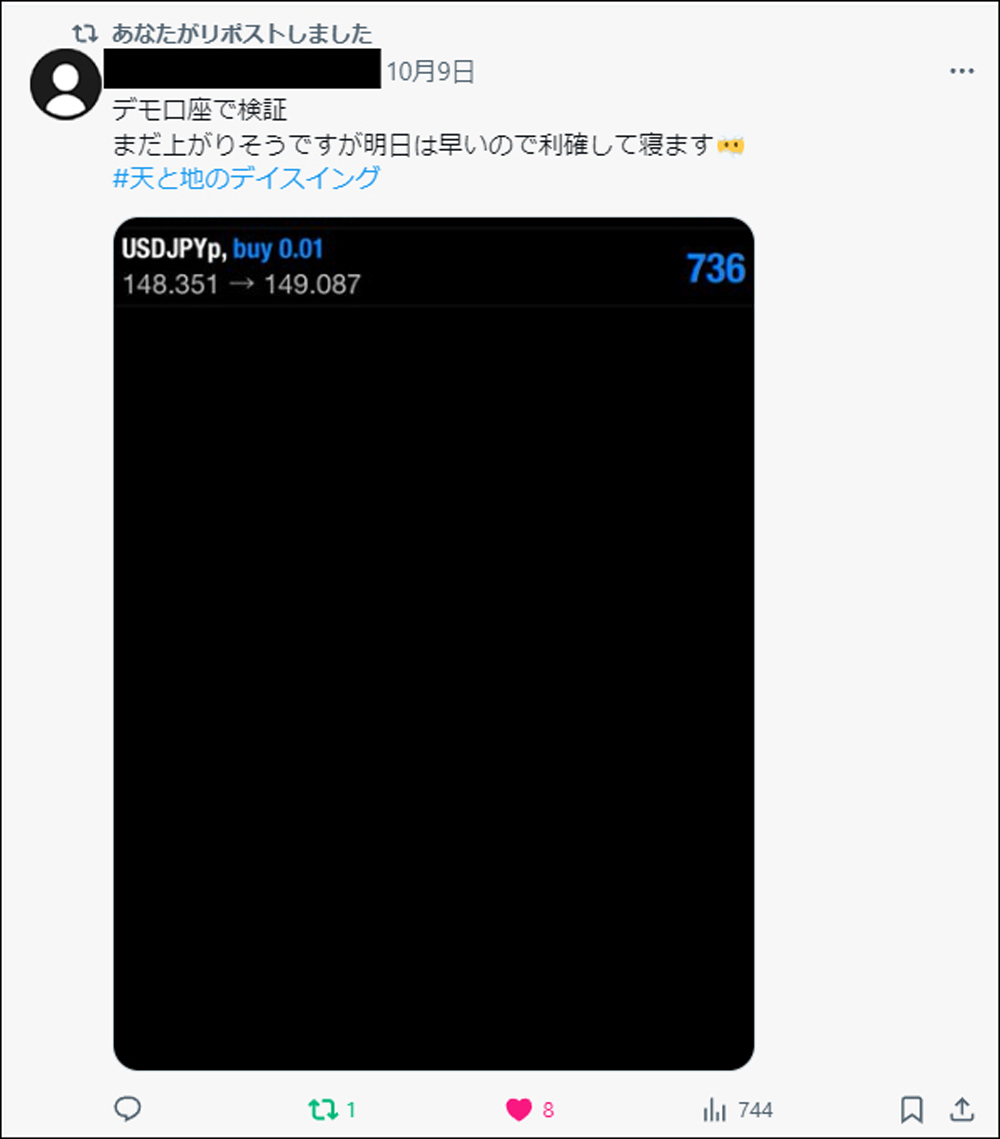Image resolution: width=1000 pixels, height=1139 pixels.
Task: Click the likes count number 8
Action: coord(548,1110)
